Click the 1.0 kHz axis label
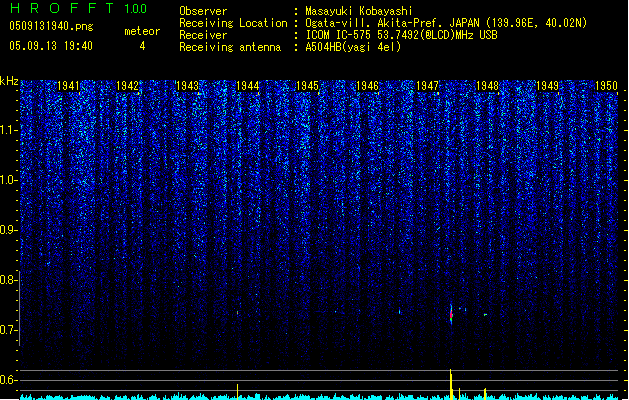The width and height of the screenshot is (629, 400). [x=8, y=180]
